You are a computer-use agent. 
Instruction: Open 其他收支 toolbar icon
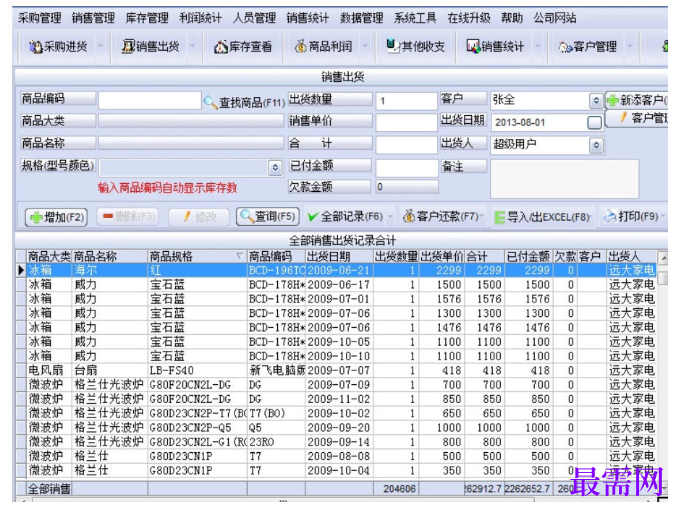click(393, 46)
